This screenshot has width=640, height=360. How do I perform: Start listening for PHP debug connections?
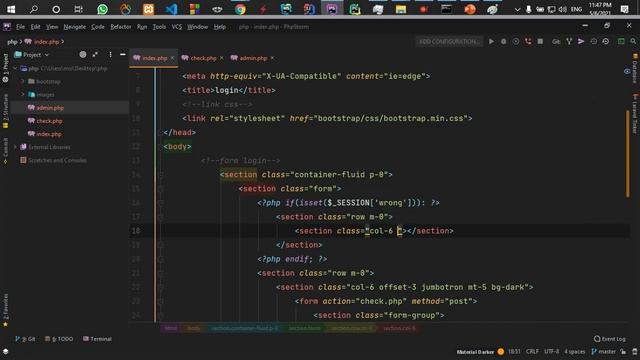click(528, 42)
